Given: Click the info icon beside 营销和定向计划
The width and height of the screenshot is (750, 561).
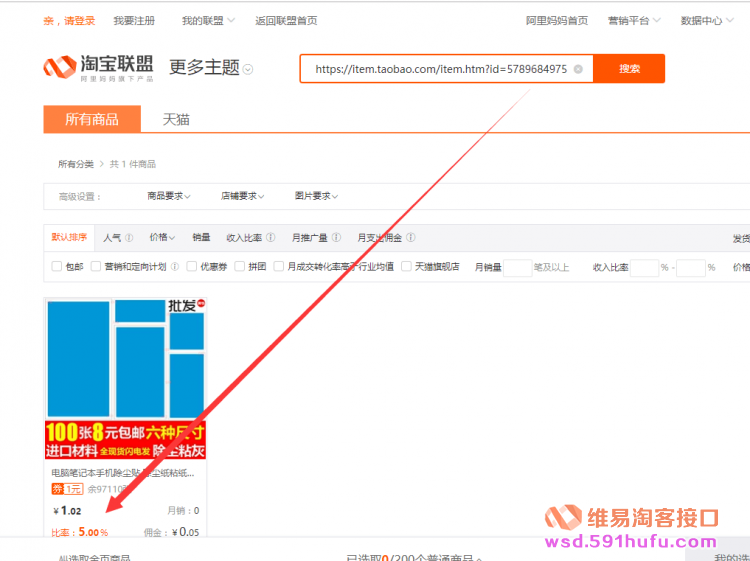Looking at the screenshot, I should click(176, 267).
